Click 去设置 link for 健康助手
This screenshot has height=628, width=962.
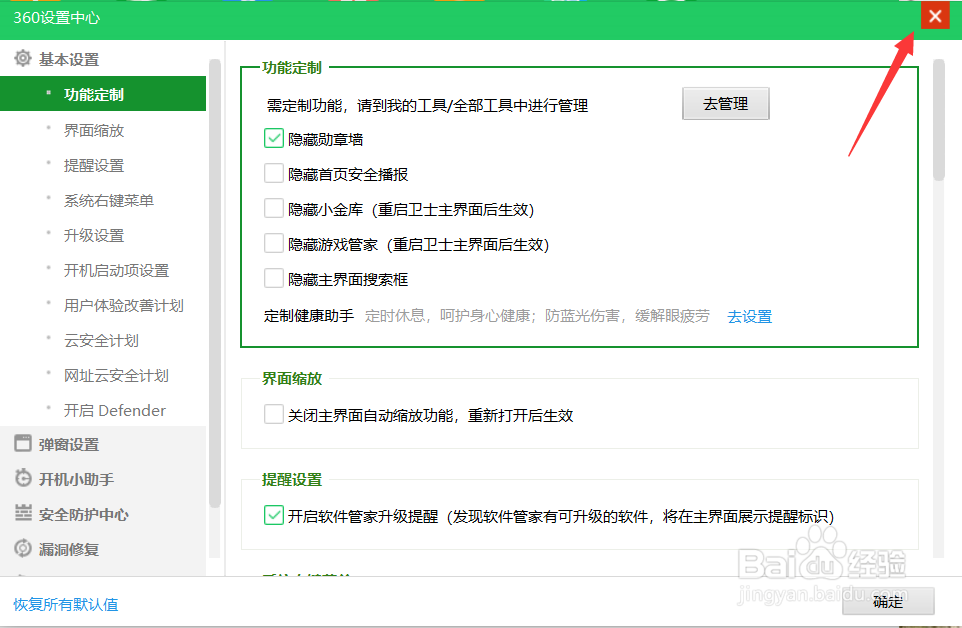749,316
